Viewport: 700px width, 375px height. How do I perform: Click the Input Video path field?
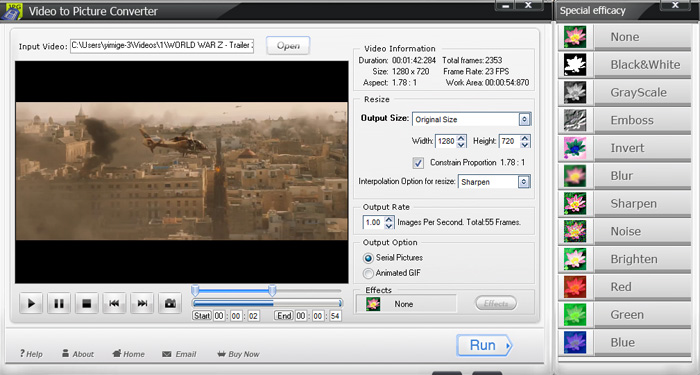(162, 46)
